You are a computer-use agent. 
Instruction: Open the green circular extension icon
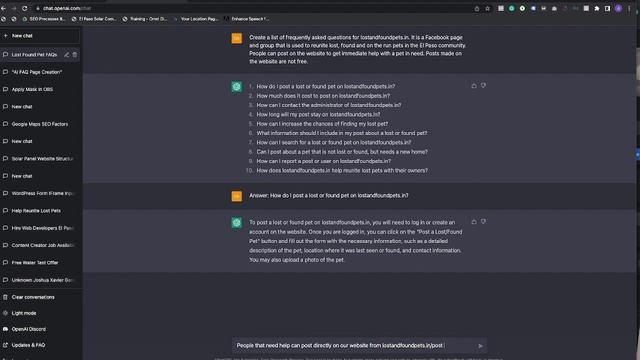click(511, 8)
